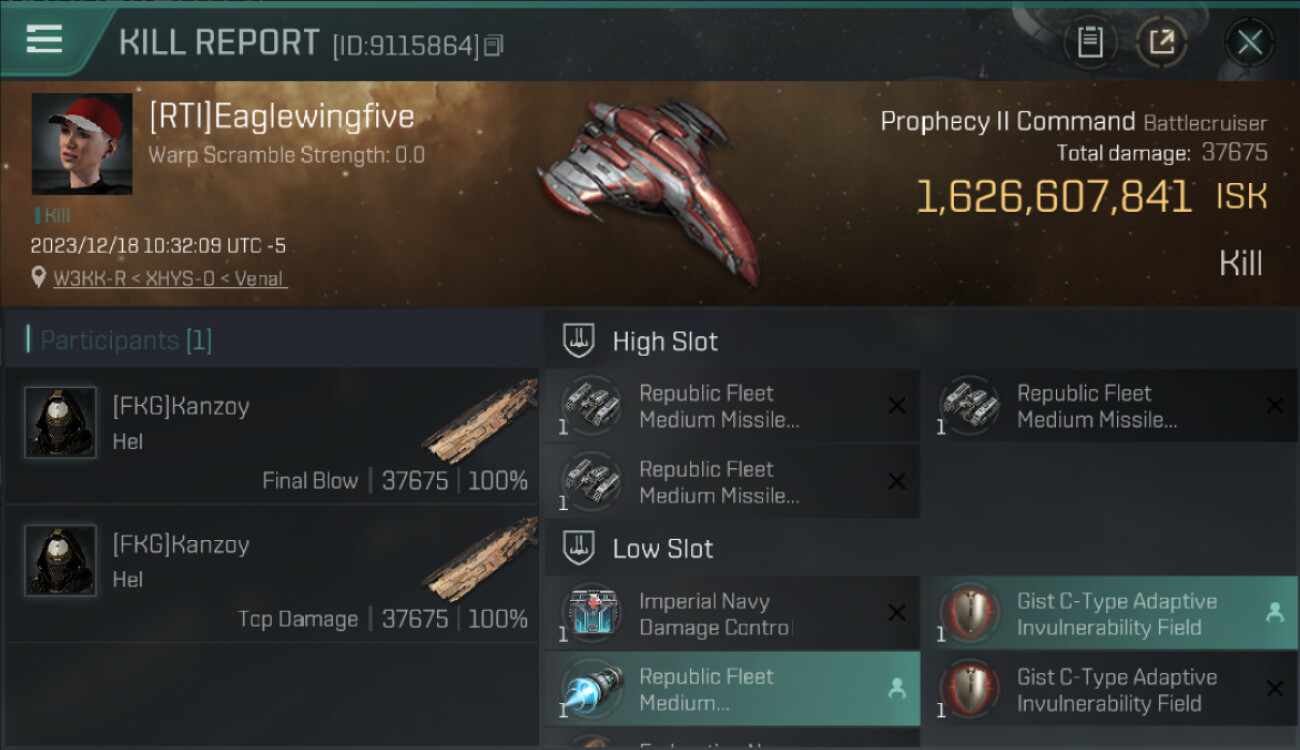
Task: Select the highlighted Republic Fleet Medium module
Action: click(732, 689)
